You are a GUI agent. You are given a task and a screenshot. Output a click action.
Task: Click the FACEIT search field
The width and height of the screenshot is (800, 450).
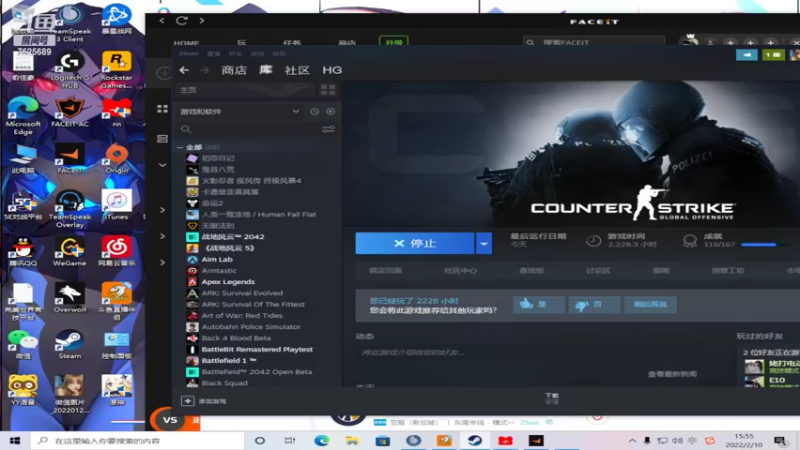(594, 42)
